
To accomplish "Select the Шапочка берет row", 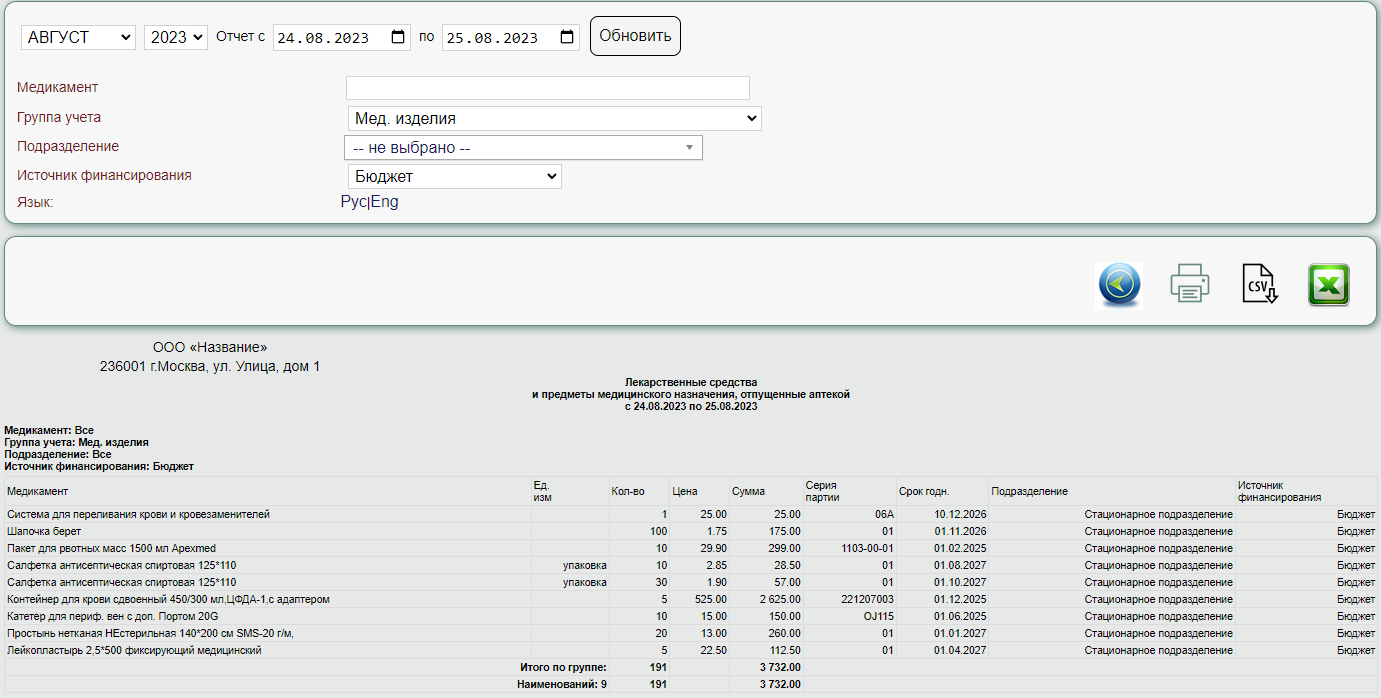I will click(45, 531).
